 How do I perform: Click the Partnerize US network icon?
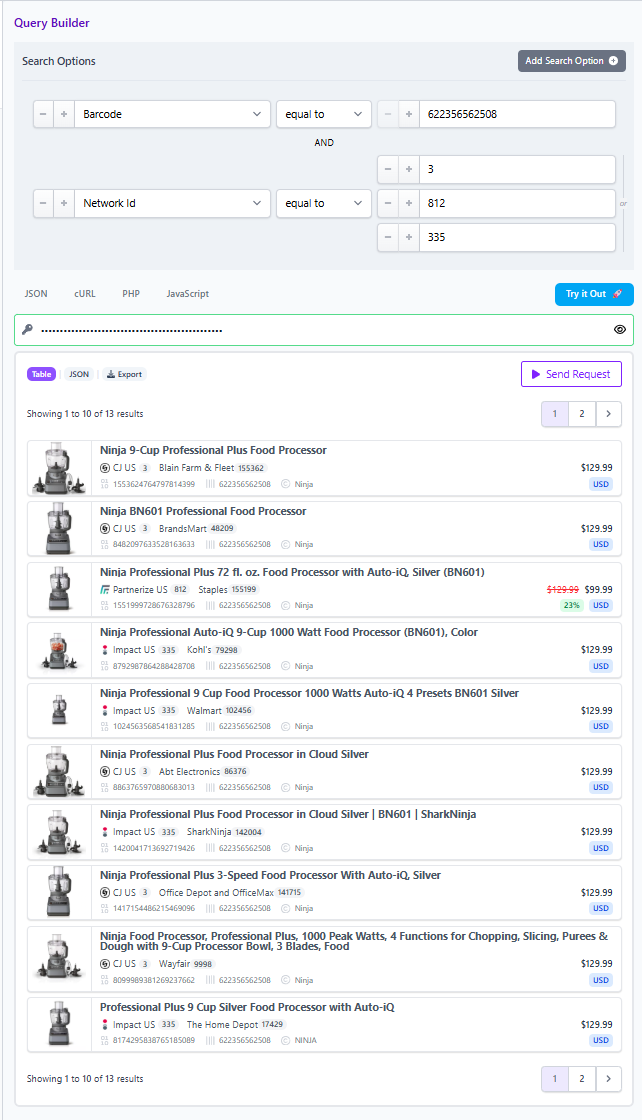point(105,589)
